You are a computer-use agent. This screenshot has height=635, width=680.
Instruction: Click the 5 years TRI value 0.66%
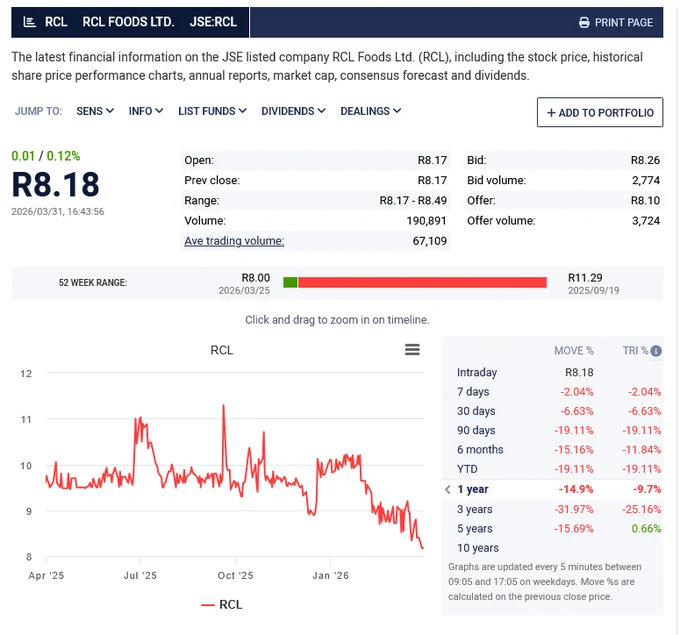click(x=646, y=528)
